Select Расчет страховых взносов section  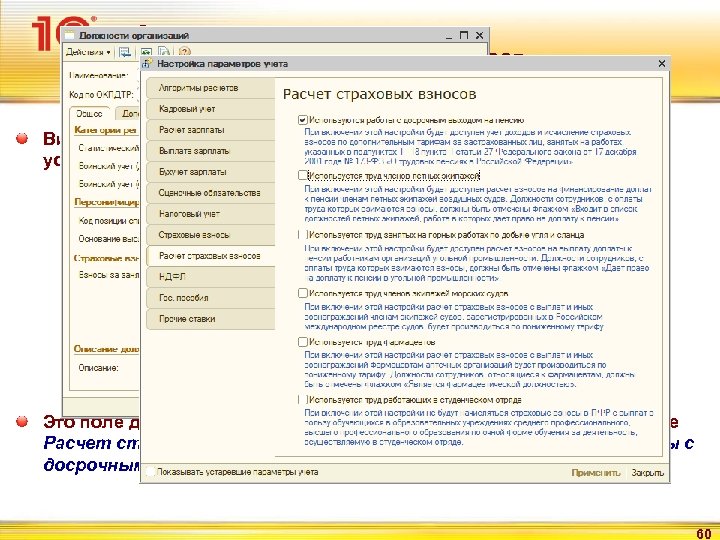pyautogui.click(x=210, y=256)
